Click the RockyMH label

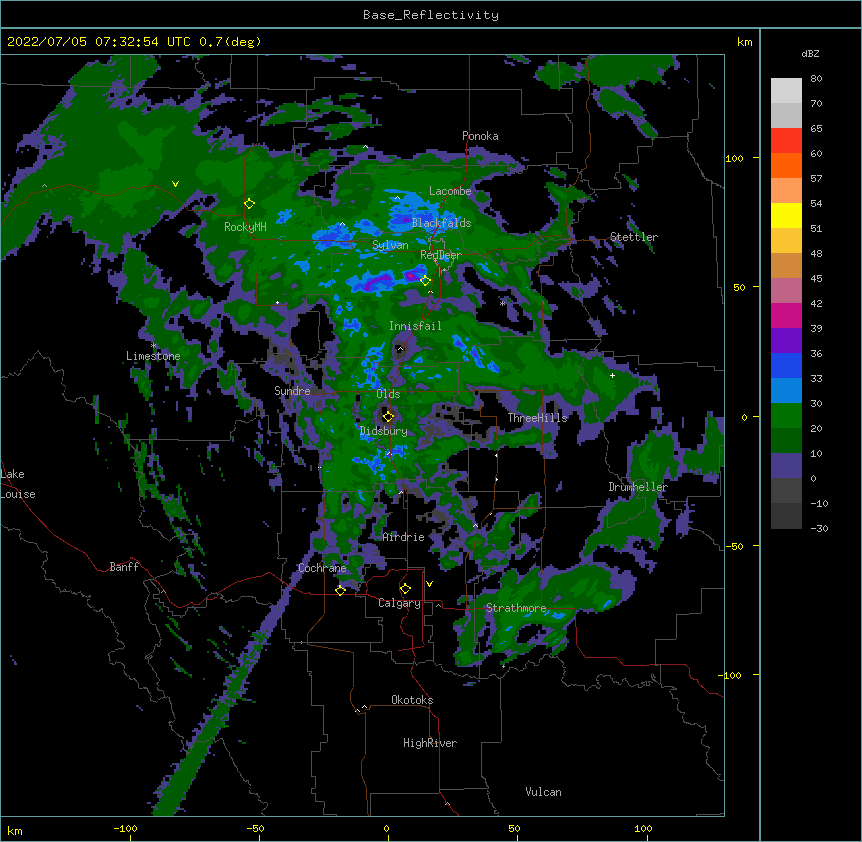coord(245,227)
